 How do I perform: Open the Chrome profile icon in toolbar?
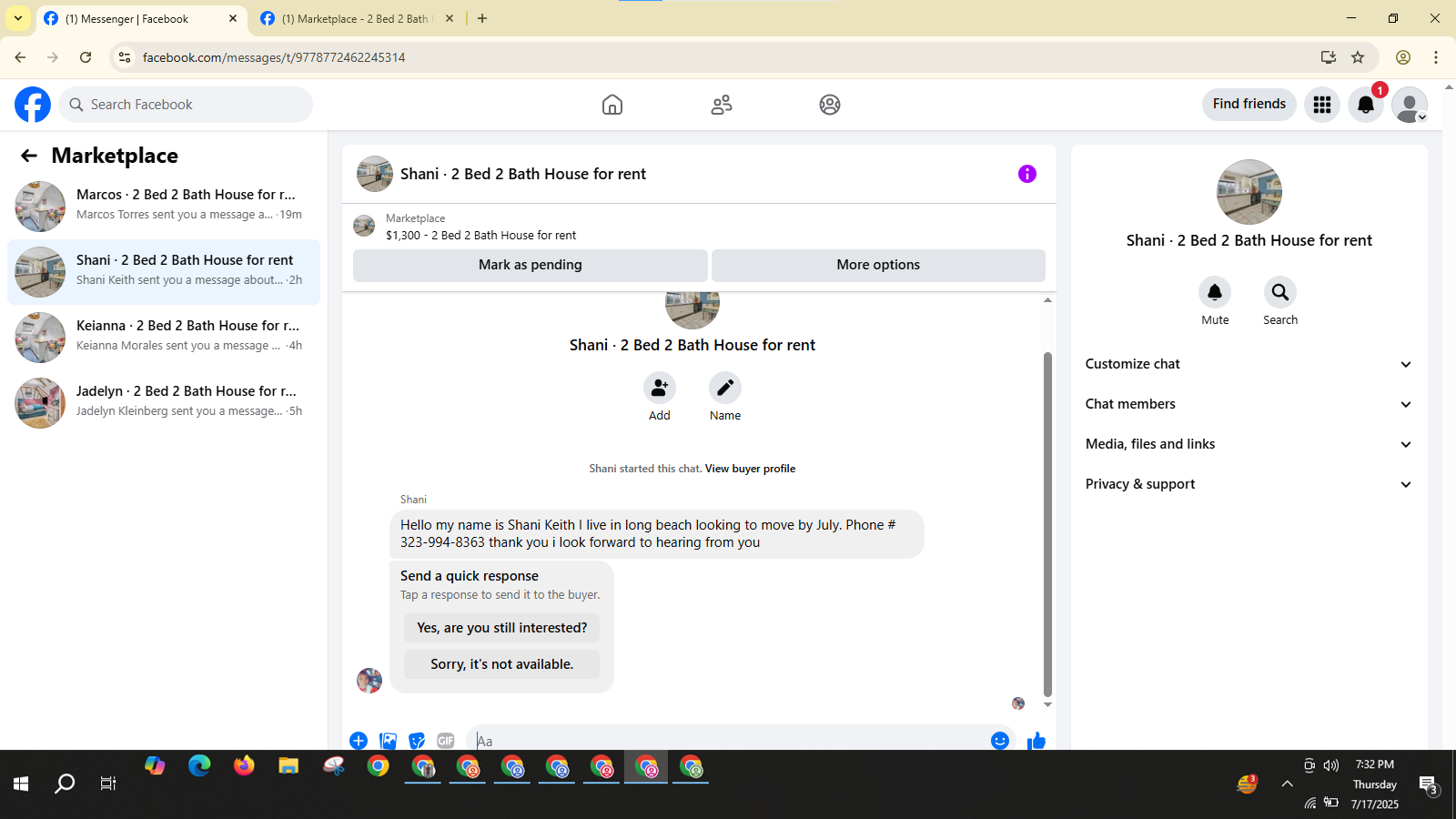[1403, 57]
